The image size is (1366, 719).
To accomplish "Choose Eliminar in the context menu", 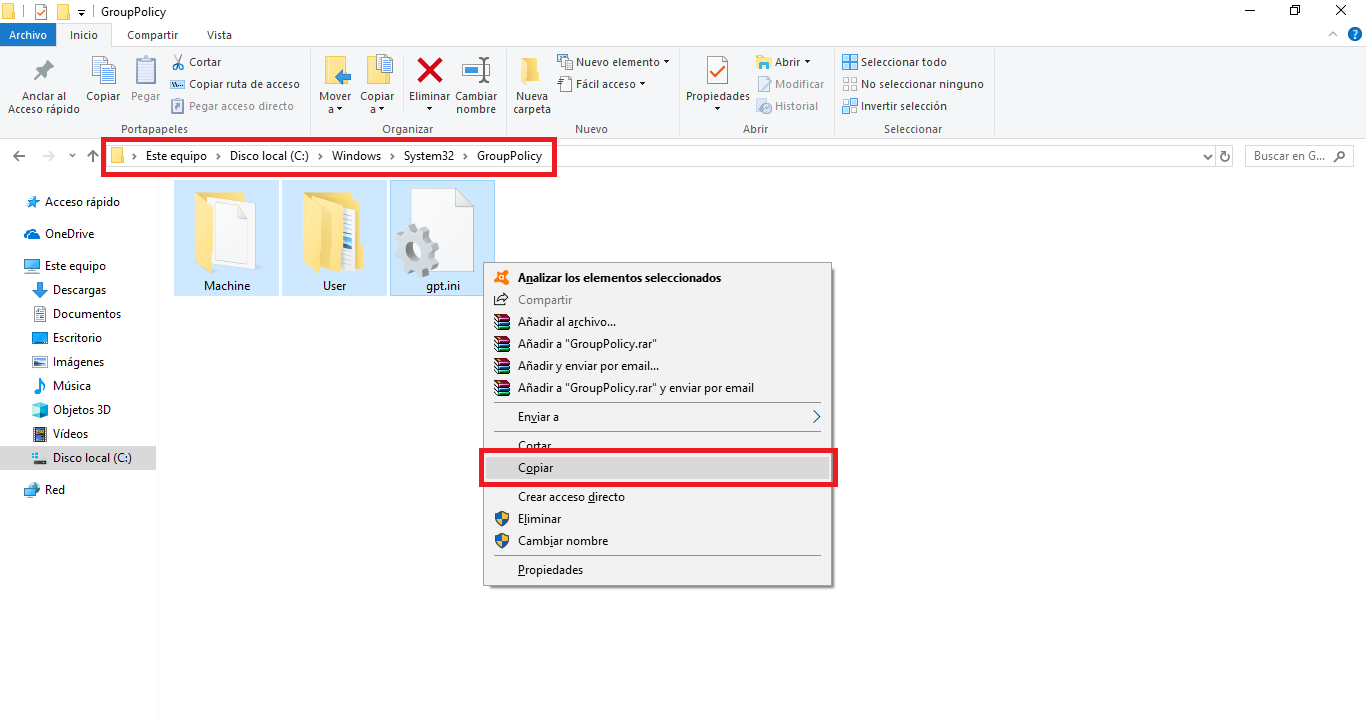I will (x=658, y=519).
